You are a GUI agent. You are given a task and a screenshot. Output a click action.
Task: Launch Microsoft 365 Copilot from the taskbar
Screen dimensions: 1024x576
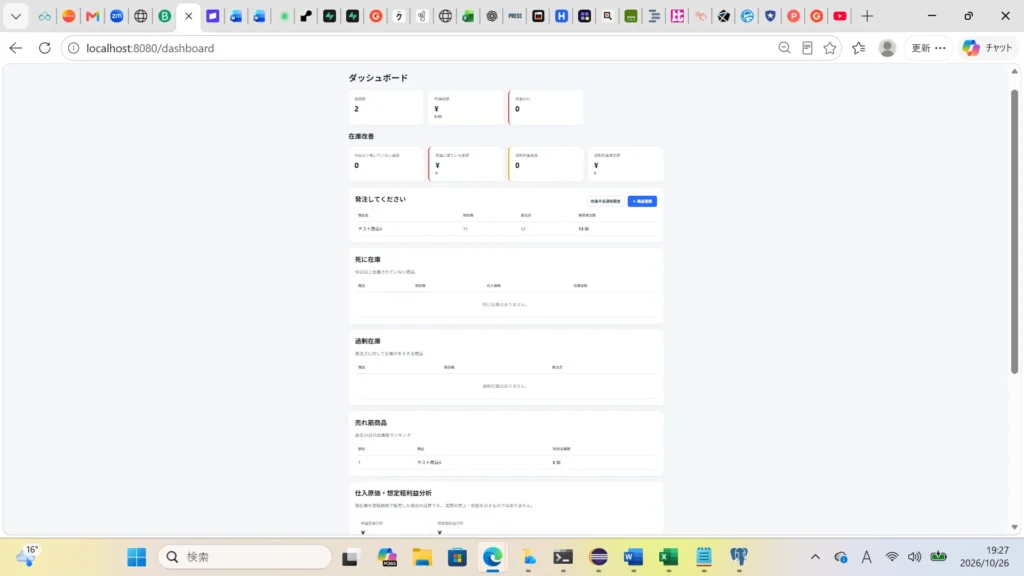coord(387,557)
